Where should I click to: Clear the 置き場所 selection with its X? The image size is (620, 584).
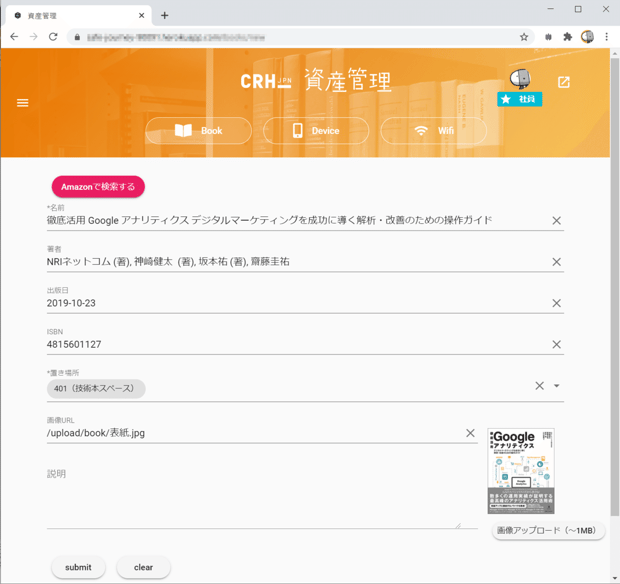coord(539,386)
